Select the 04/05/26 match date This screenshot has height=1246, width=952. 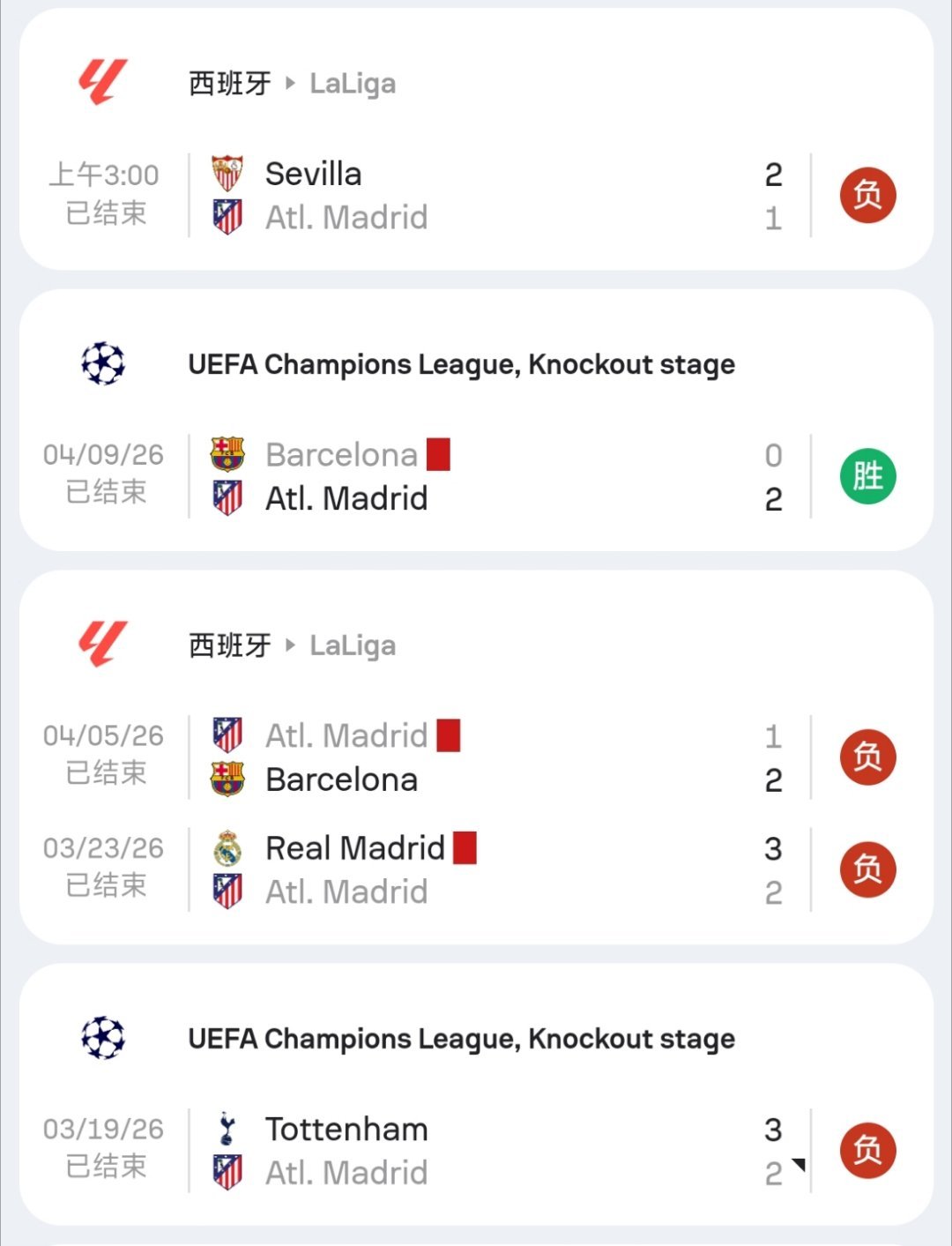point(103,735)
